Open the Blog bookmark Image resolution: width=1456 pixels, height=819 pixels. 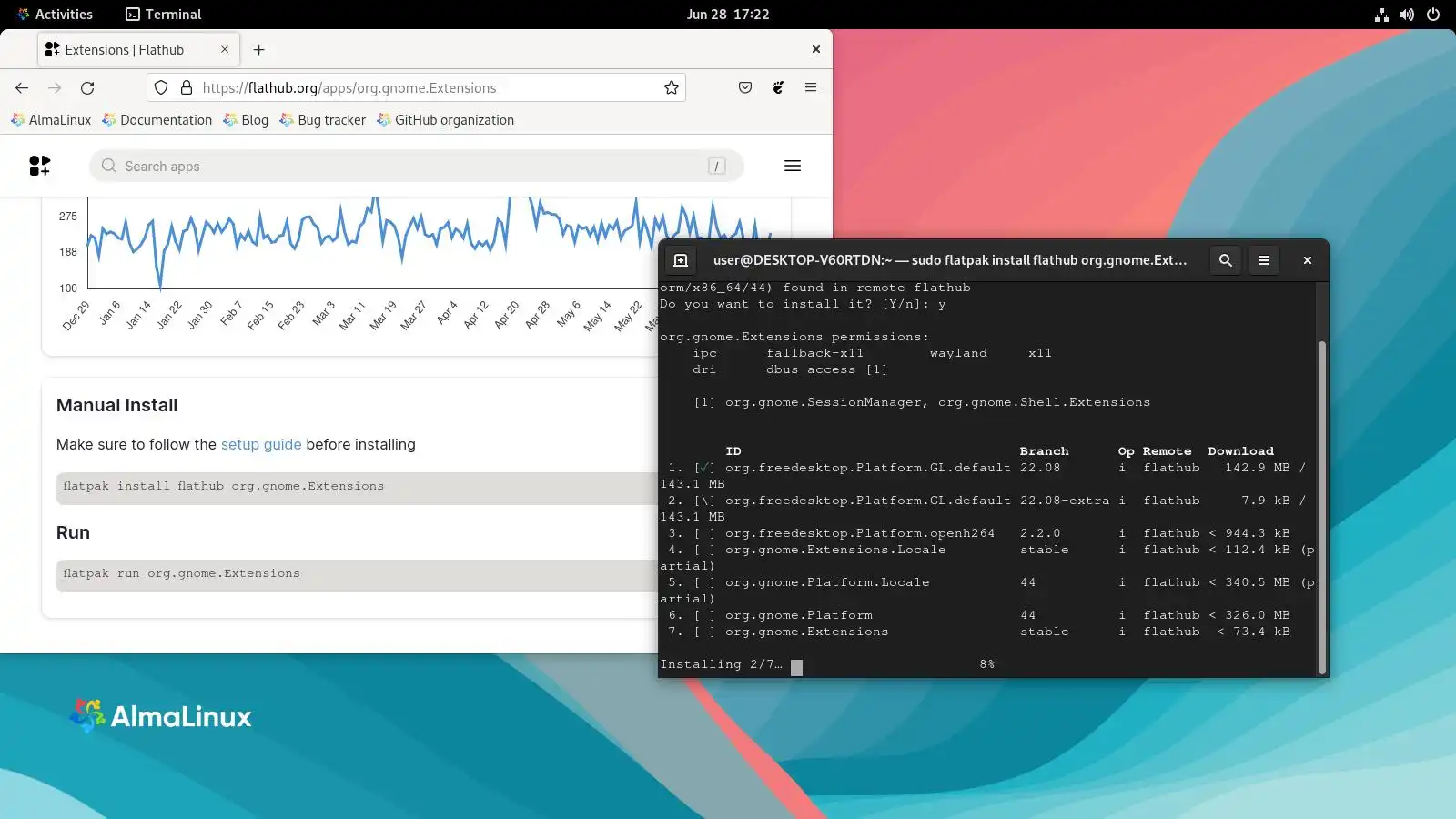[x=246, y=120]
